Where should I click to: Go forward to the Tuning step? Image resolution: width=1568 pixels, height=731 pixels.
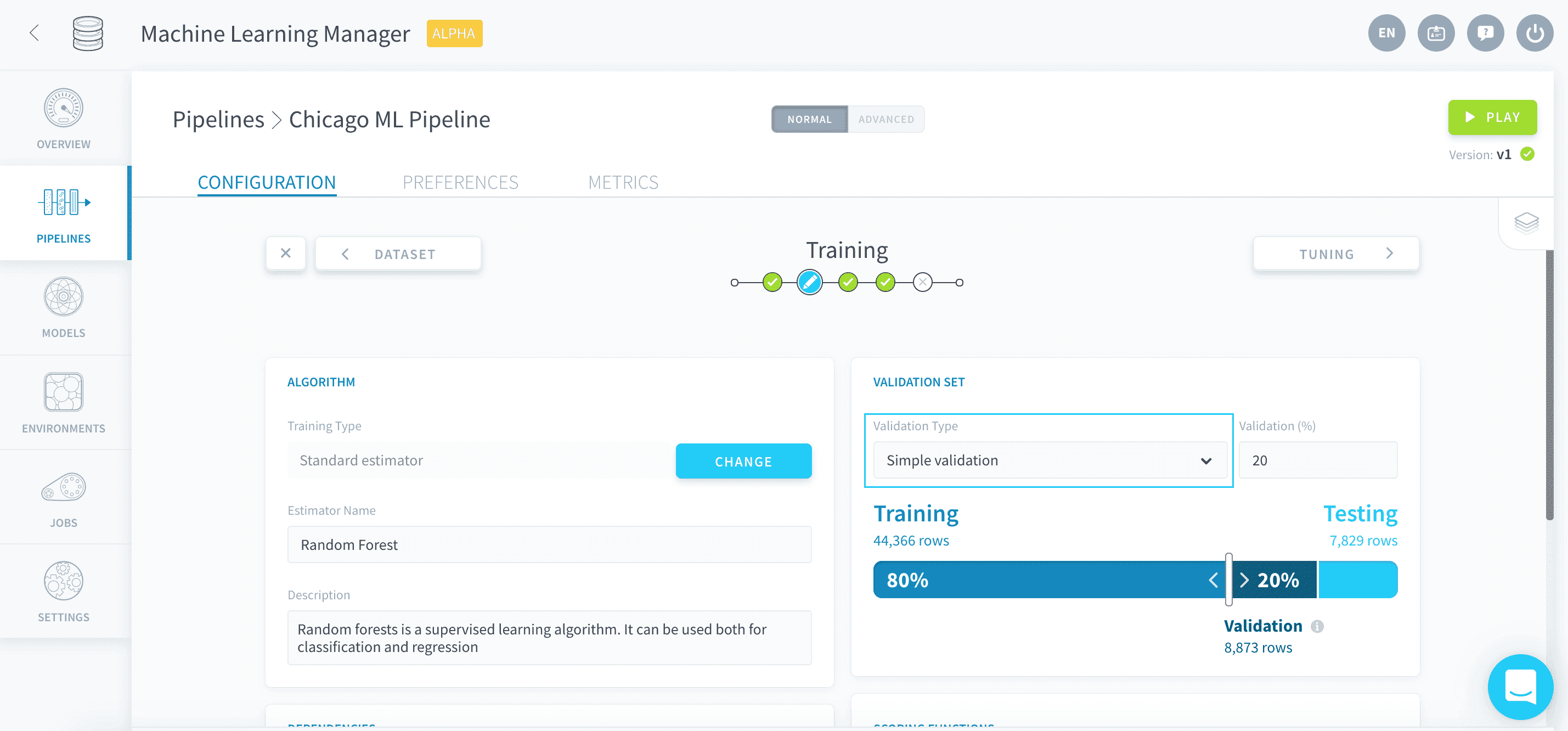tap(1336, 253)
